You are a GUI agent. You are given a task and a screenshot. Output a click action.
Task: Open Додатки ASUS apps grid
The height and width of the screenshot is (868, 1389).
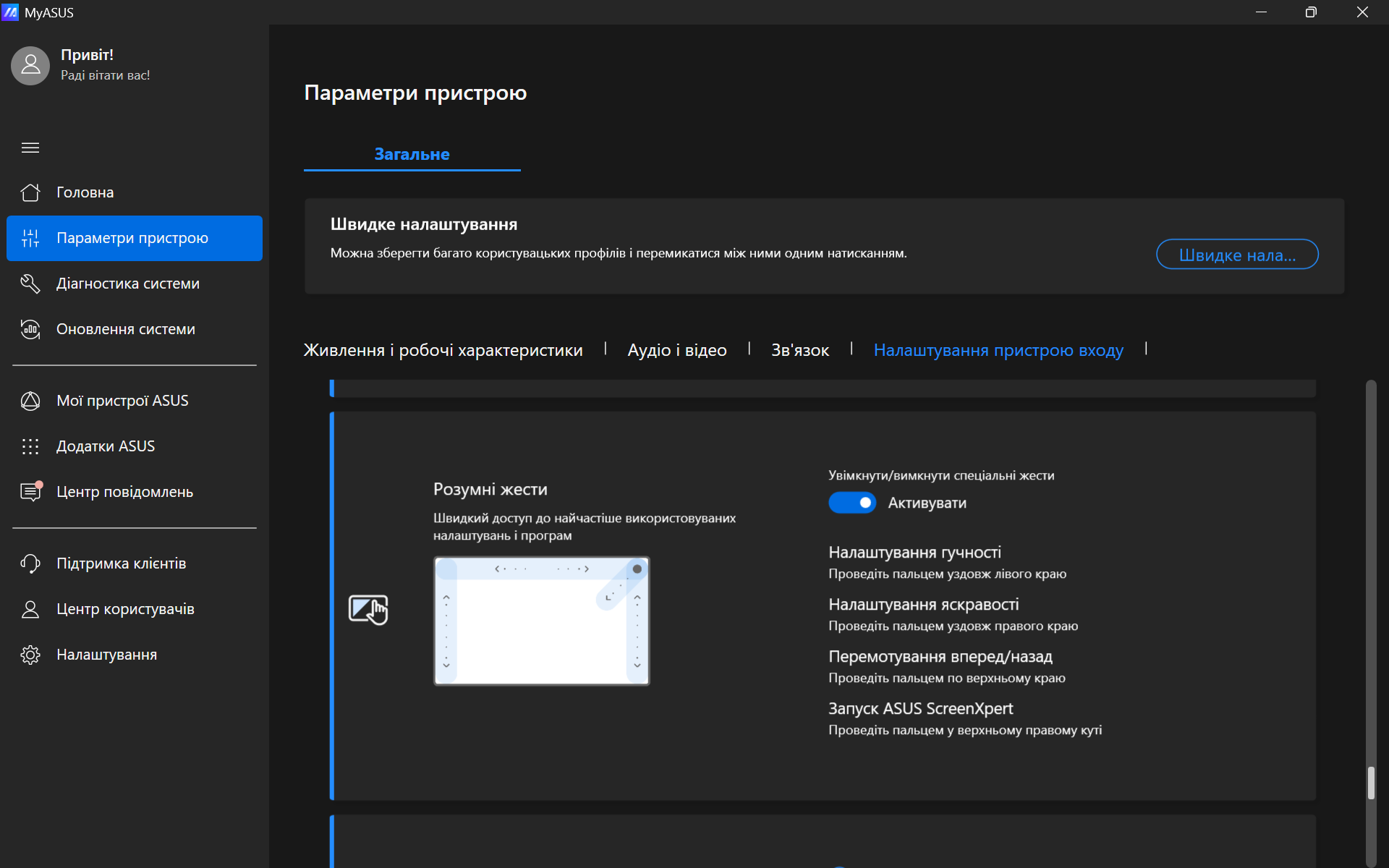(106, 446)
